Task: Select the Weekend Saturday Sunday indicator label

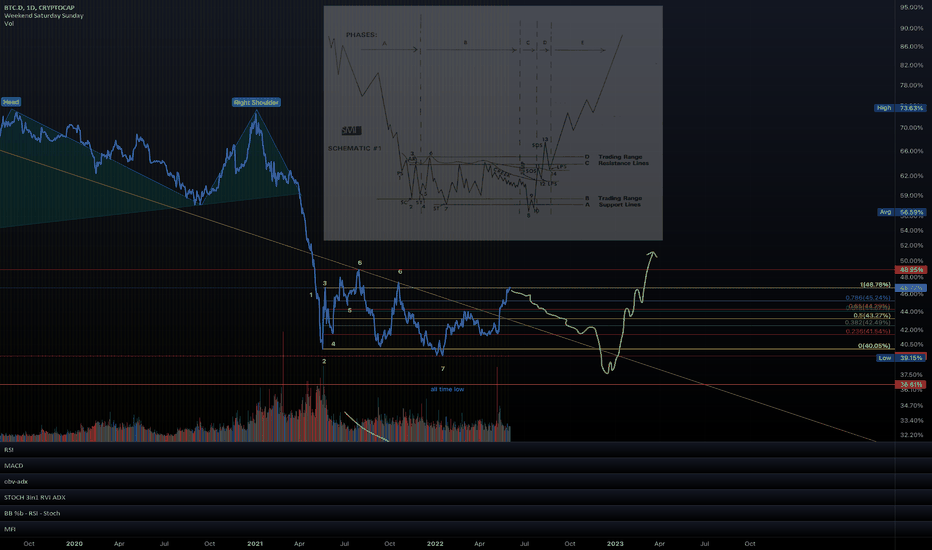Action: tap(43, 15)
